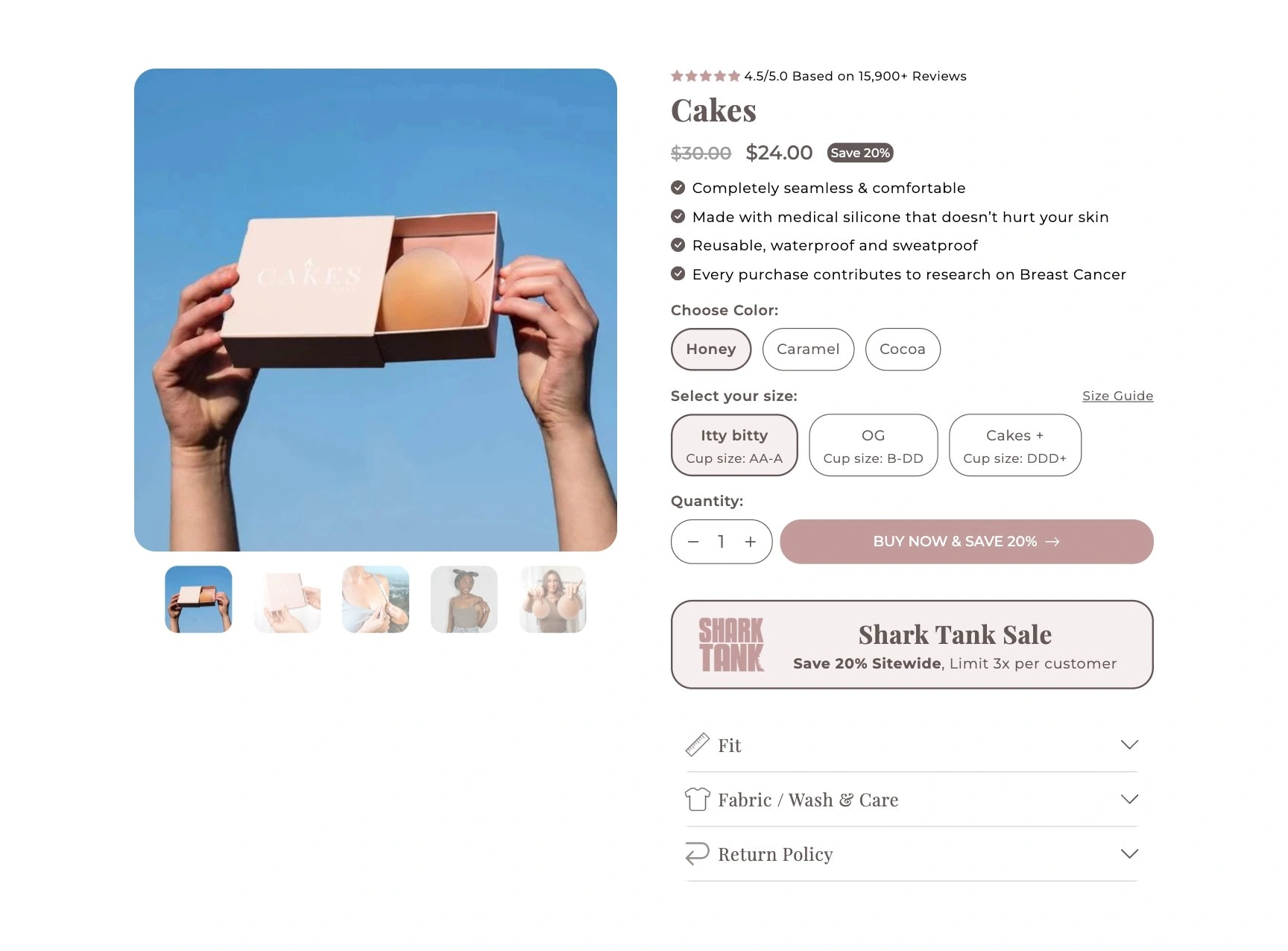This screenshot has width=1288, height=951.
Task: View the thumbnail of a hand holding the white box
Action: pyautogui.click(x=287, y=599)
